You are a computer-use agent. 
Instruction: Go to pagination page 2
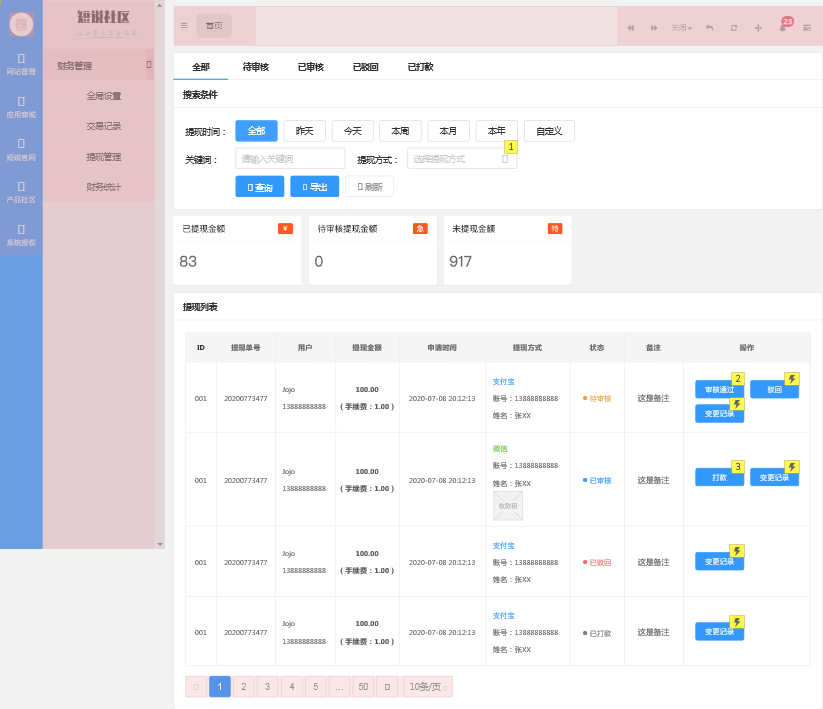244,686
